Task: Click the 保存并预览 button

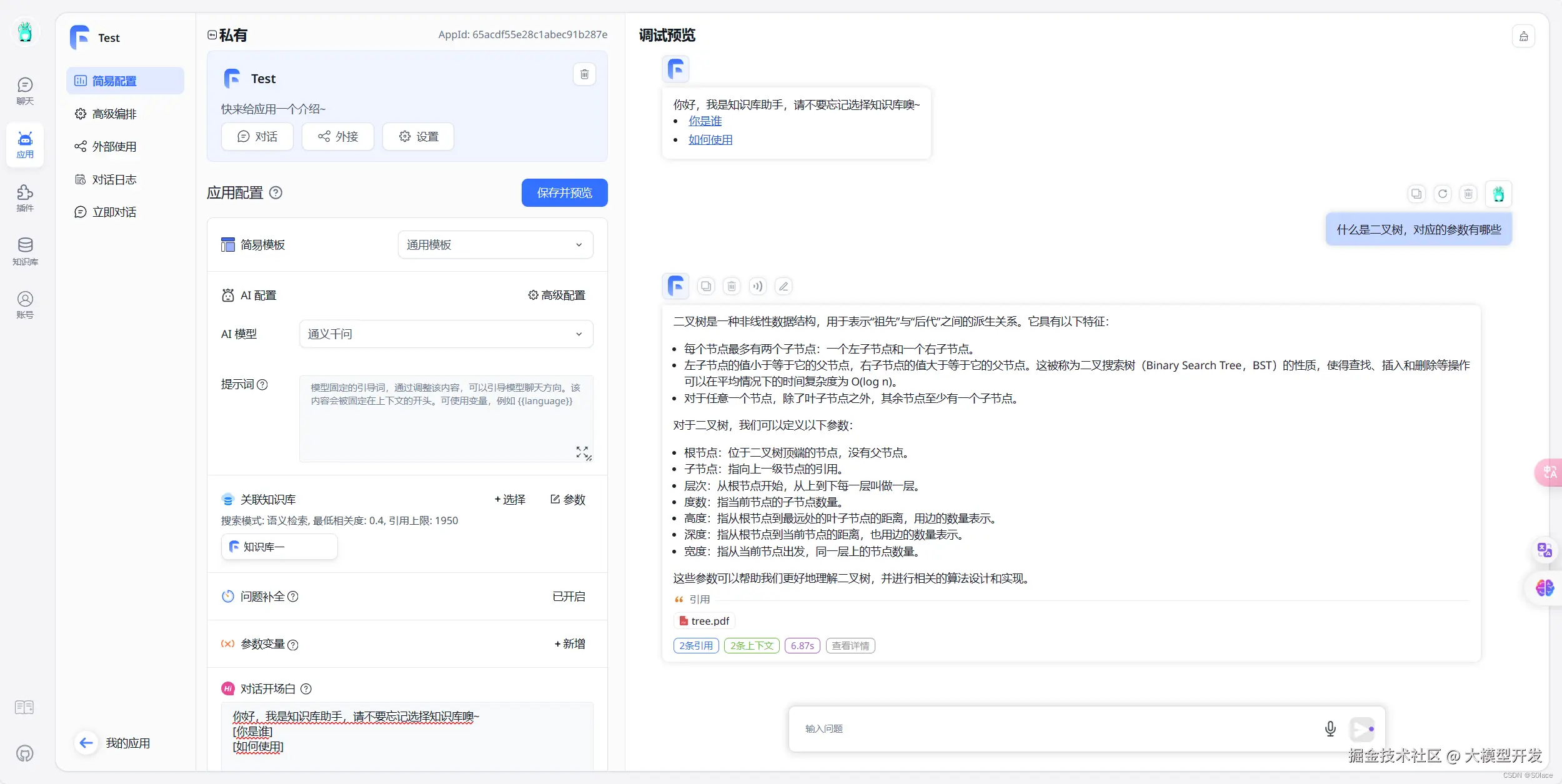Action: pos(564,193)
